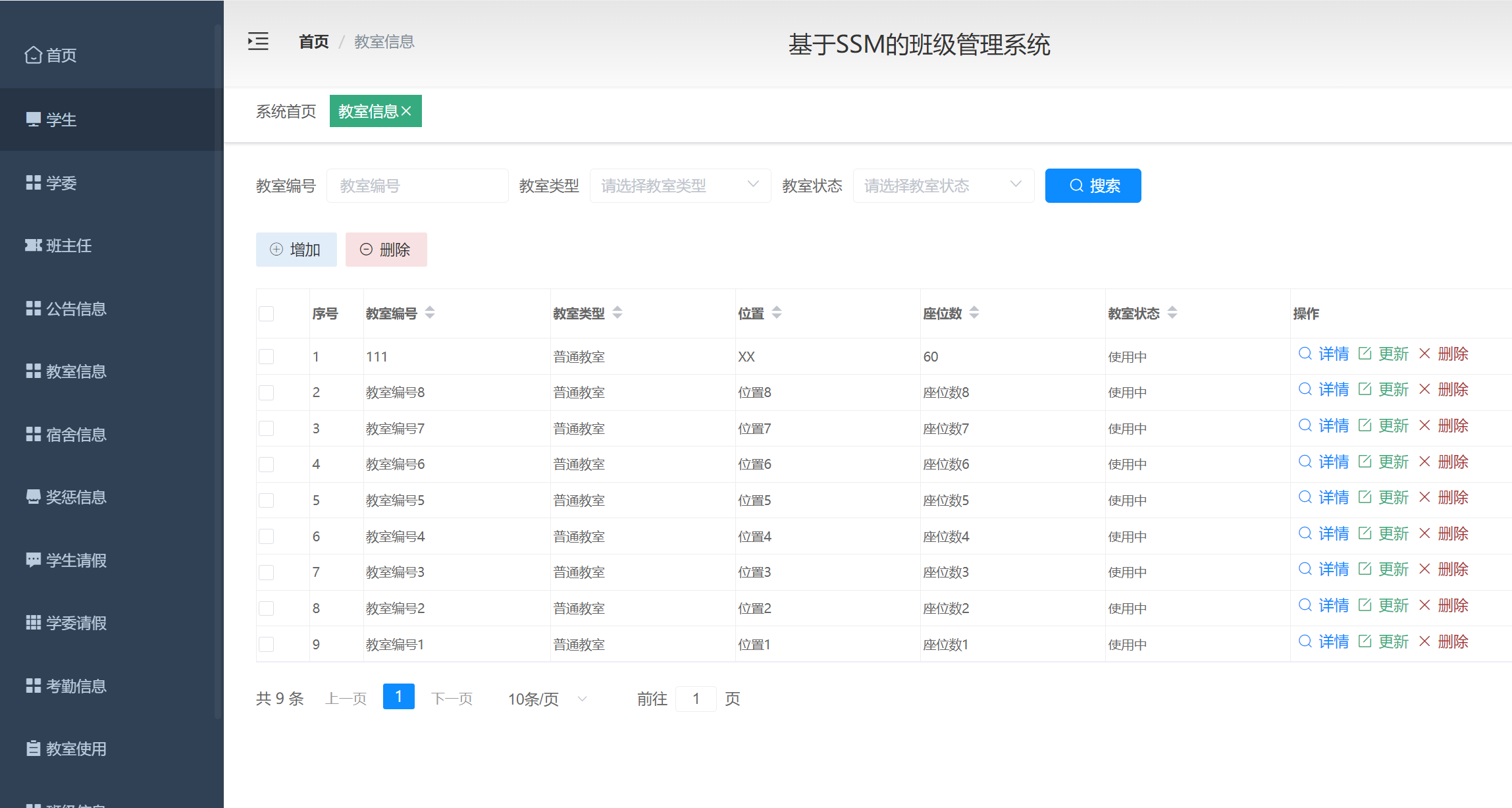The width and height of the screenshot is (1512, 808).
Task: Open the 10条/页 page size dropdown
Action: 547,699
